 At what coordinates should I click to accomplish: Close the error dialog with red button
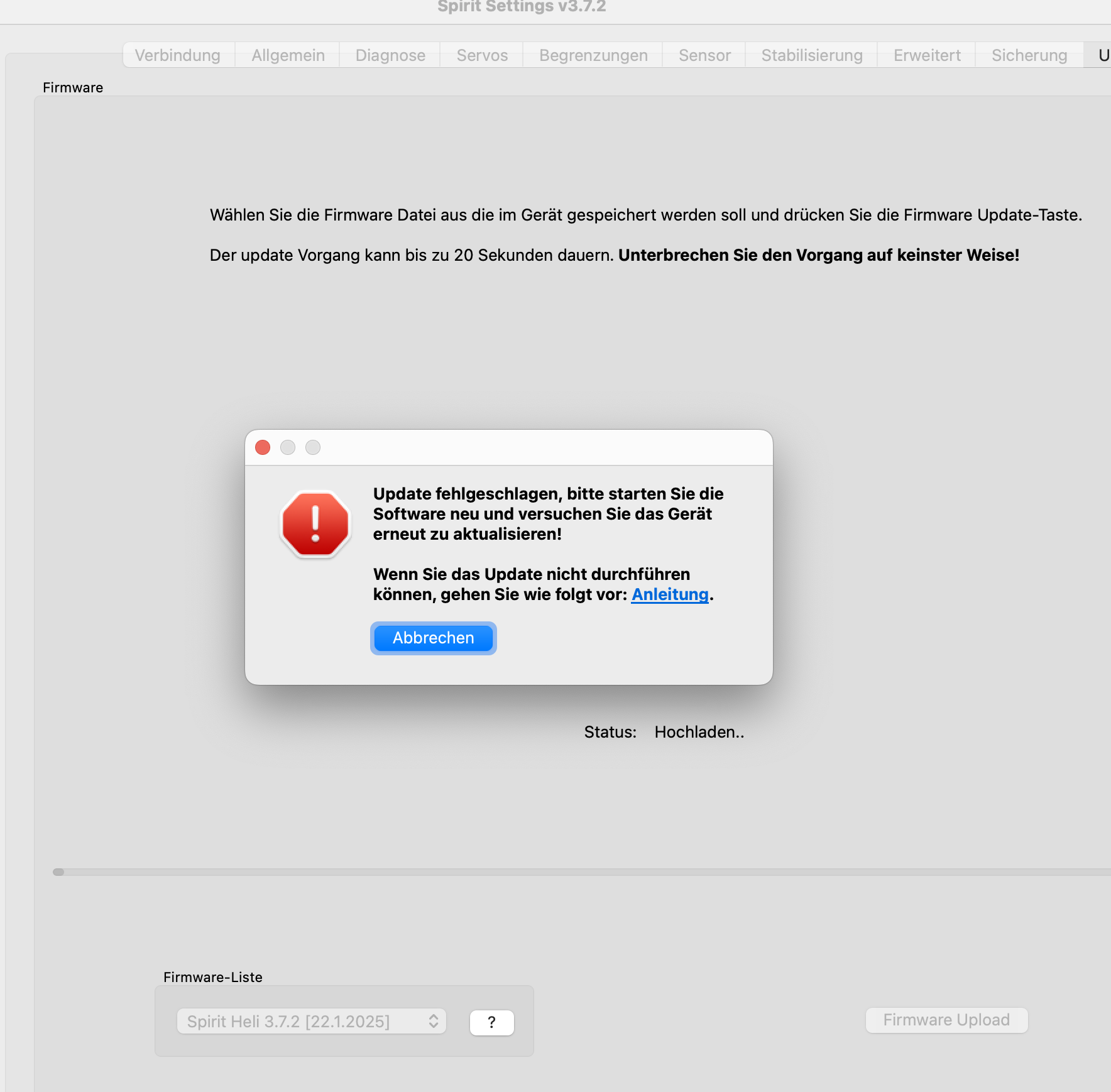263,447
